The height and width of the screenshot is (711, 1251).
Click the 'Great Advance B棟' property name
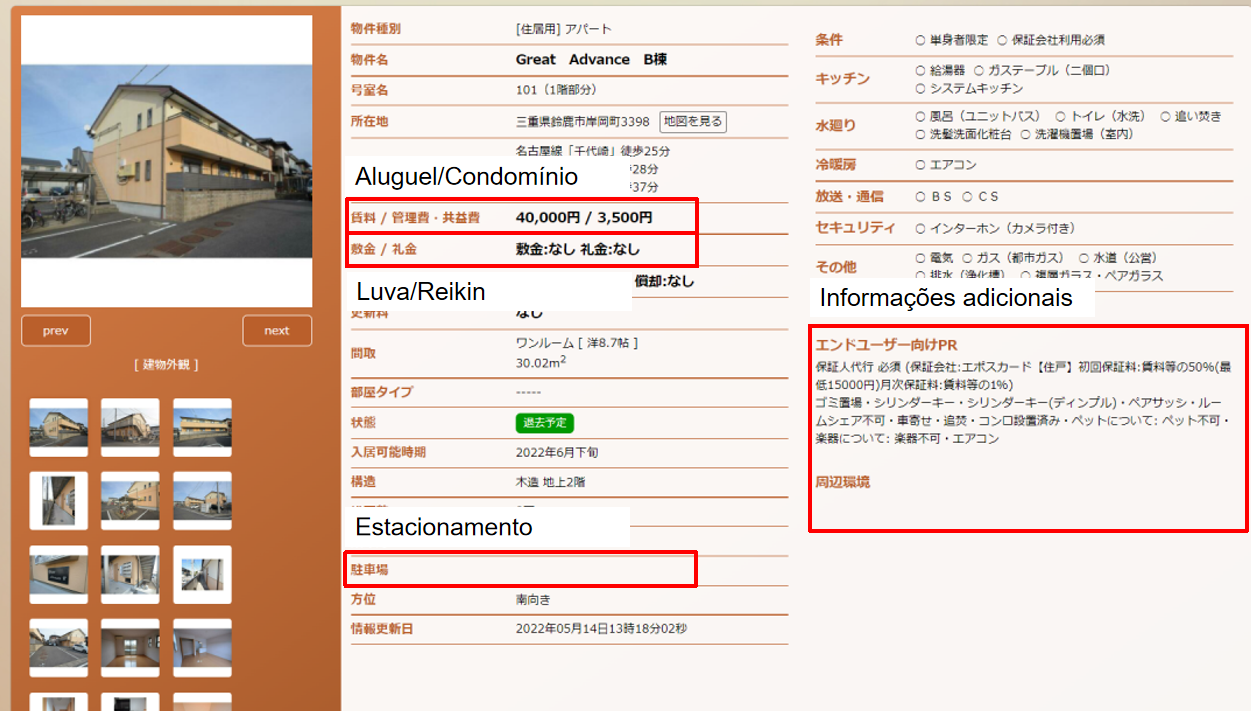(x=591, y=60)
